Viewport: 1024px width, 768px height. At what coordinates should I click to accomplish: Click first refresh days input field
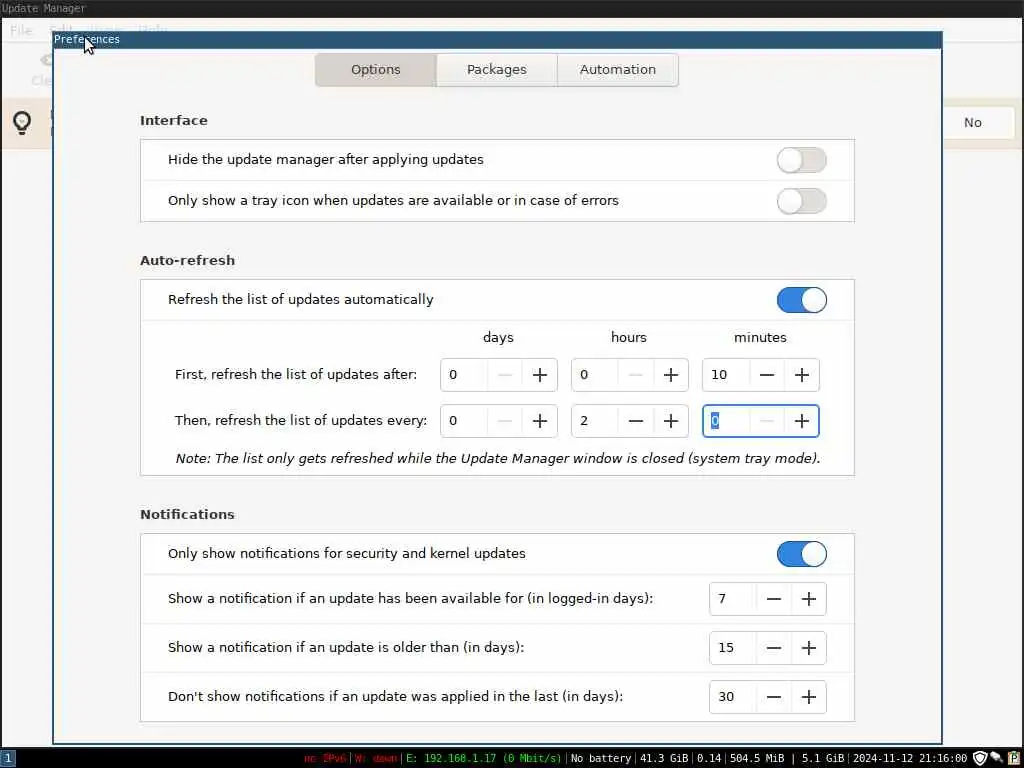point(464,375)
